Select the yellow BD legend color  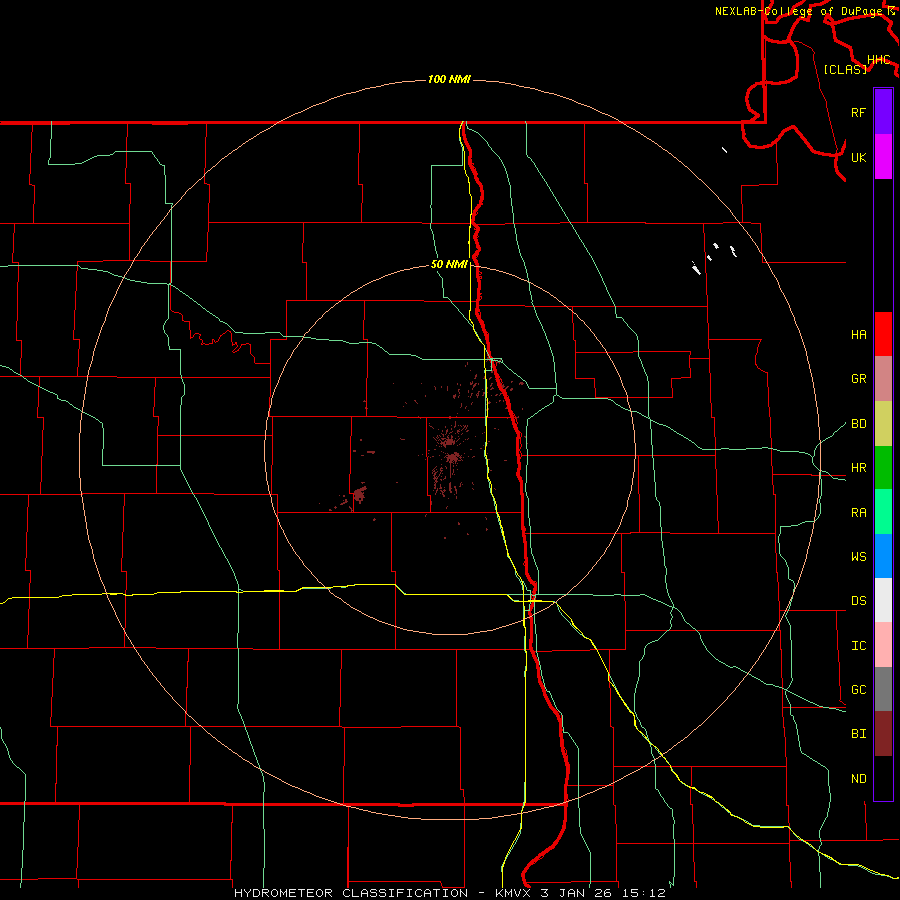pos(883,424)
